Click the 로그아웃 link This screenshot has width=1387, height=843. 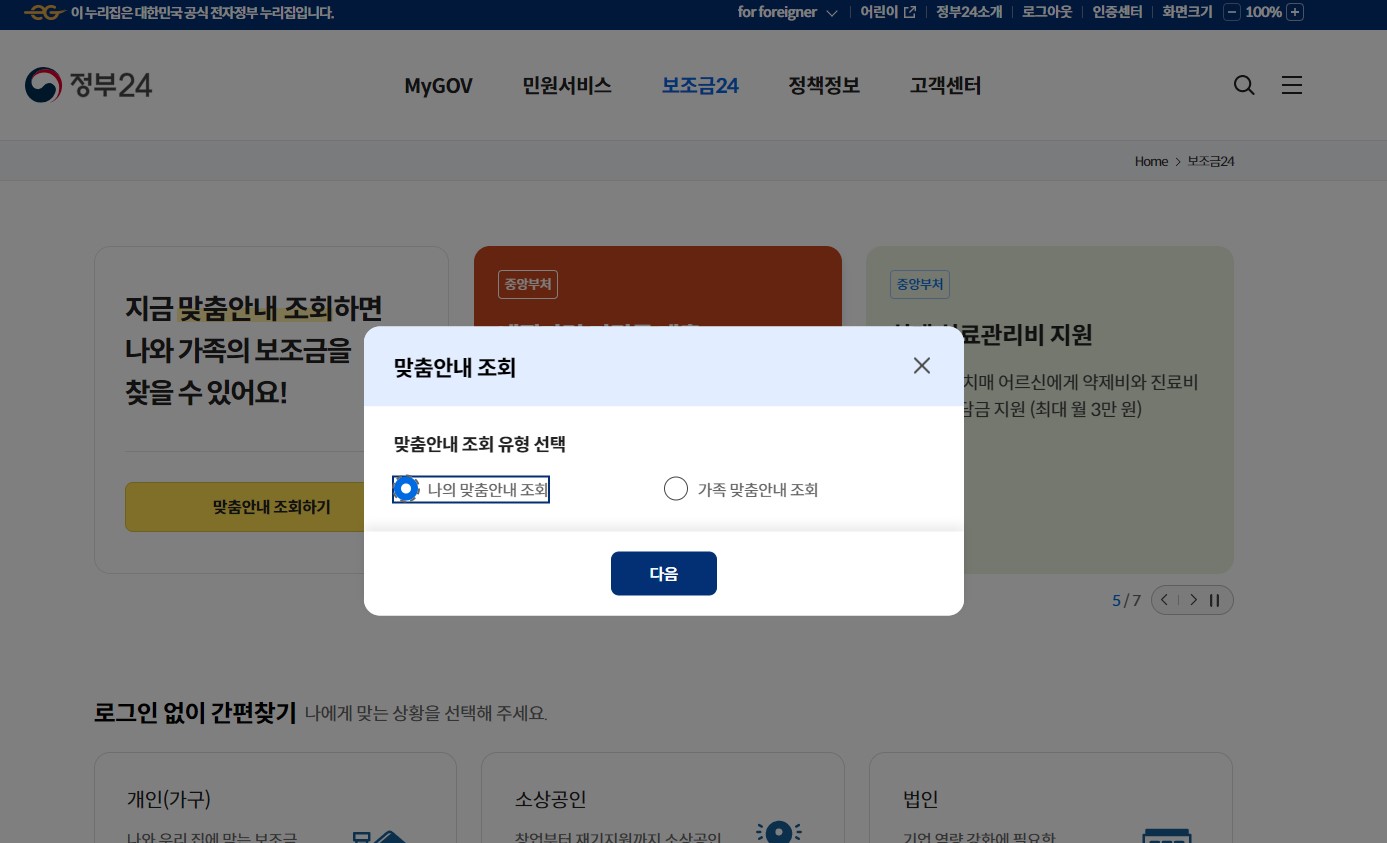pyautogui.click(x=1047, y=12)
